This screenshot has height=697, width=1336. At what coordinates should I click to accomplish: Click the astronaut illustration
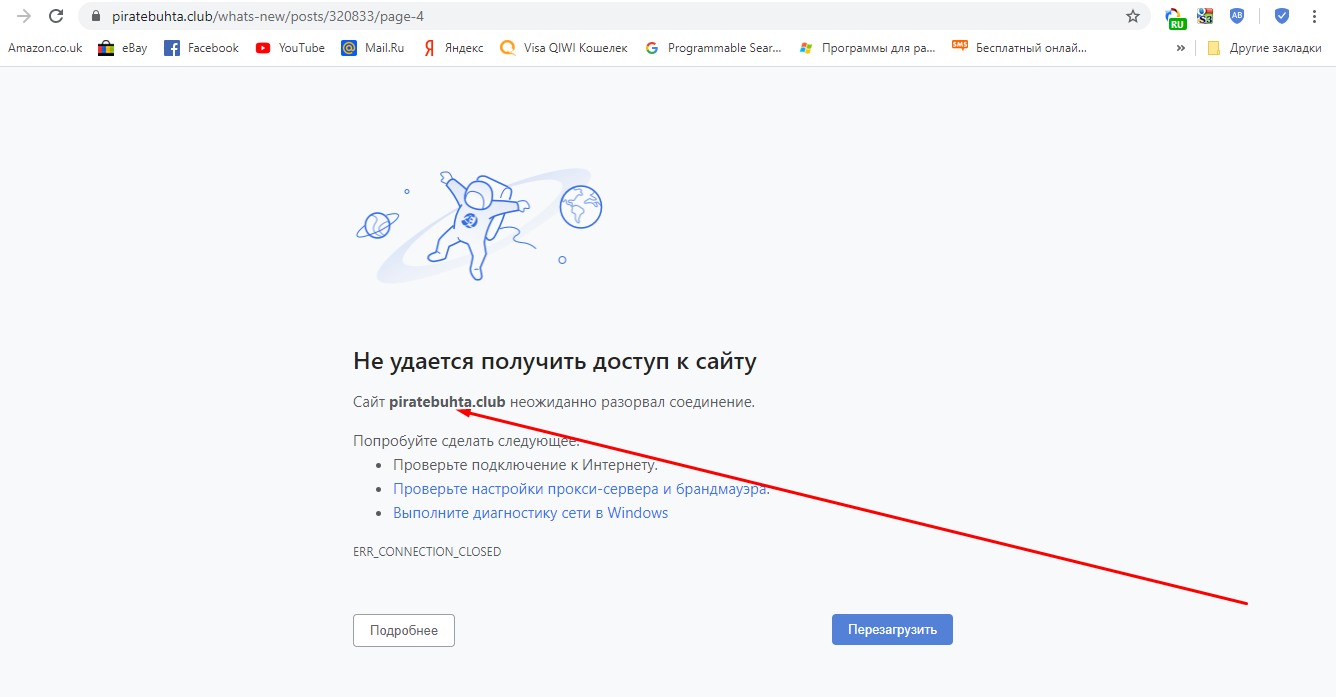point(479,225)
